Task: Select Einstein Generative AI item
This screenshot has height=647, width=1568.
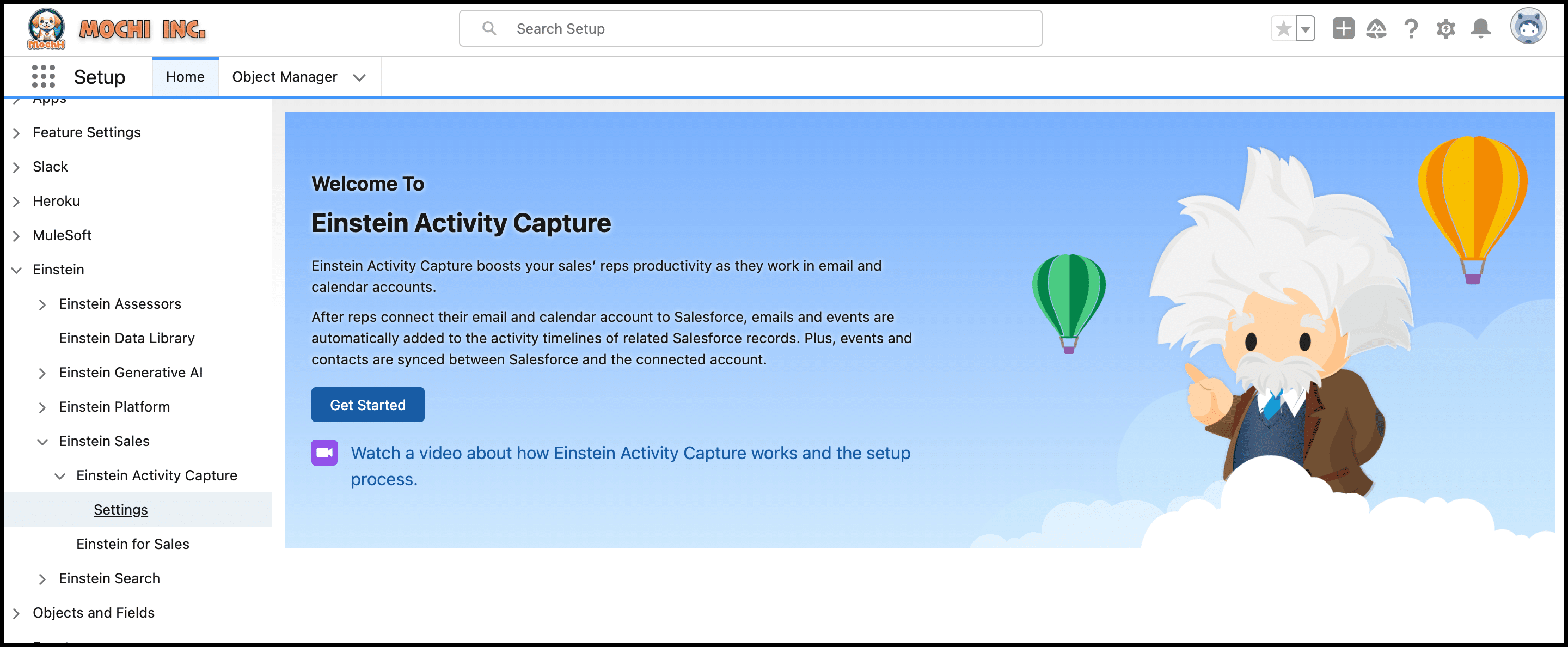Action: point(131,372)
